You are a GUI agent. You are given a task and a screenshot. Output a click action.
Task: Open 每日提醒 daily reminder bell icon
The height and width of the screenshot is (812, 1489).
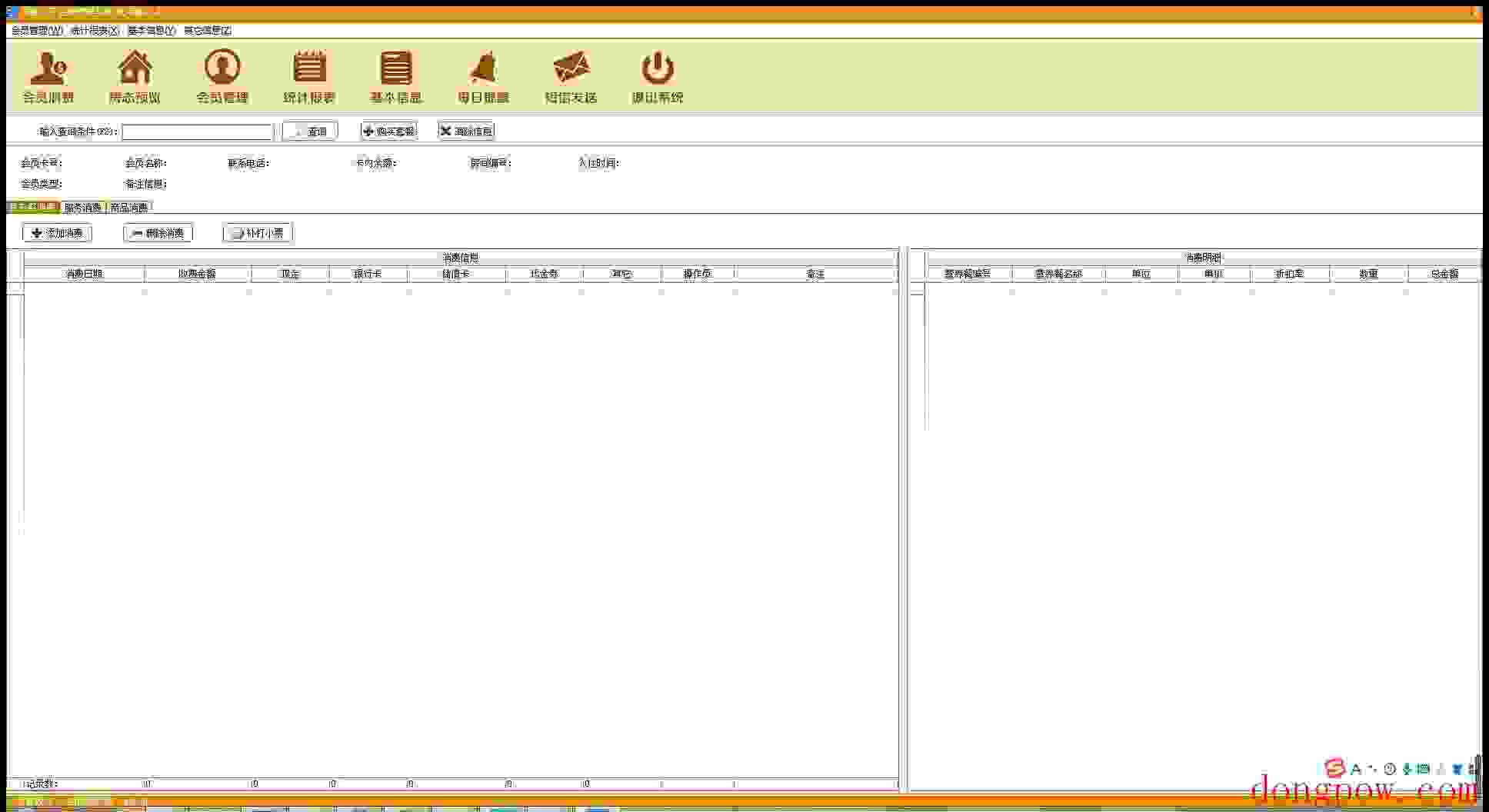pos(484,77)
